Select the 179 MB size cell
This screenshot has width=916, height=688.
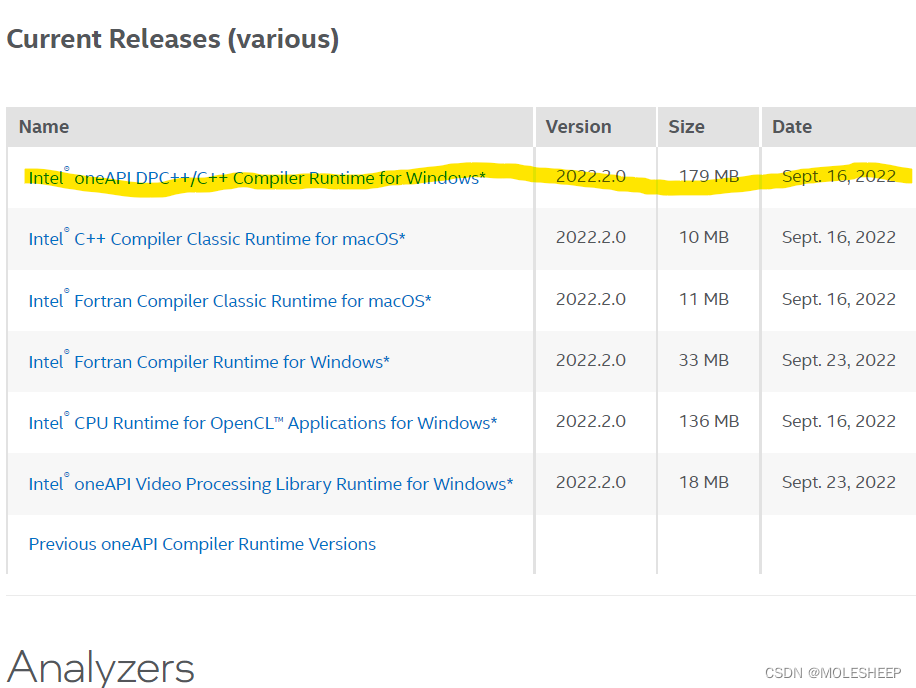[709, 176]
